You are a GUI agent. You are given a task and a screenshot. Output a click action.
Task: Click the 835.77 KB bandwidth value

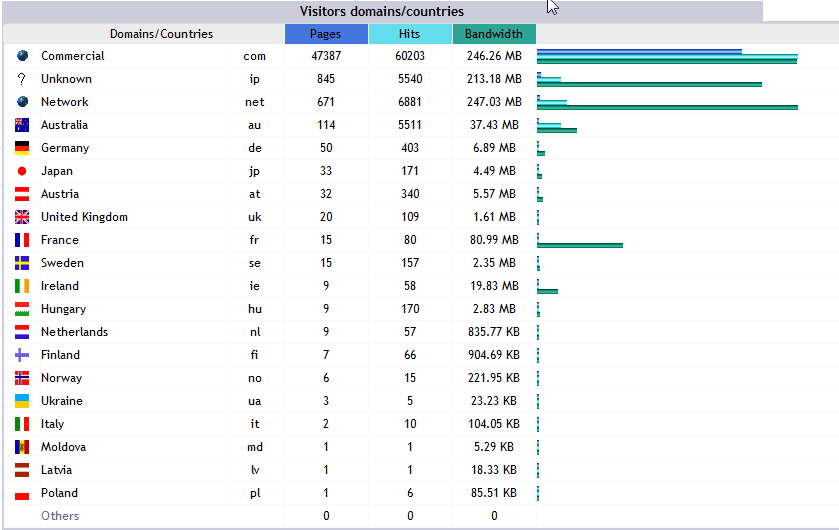coord(494,332)
